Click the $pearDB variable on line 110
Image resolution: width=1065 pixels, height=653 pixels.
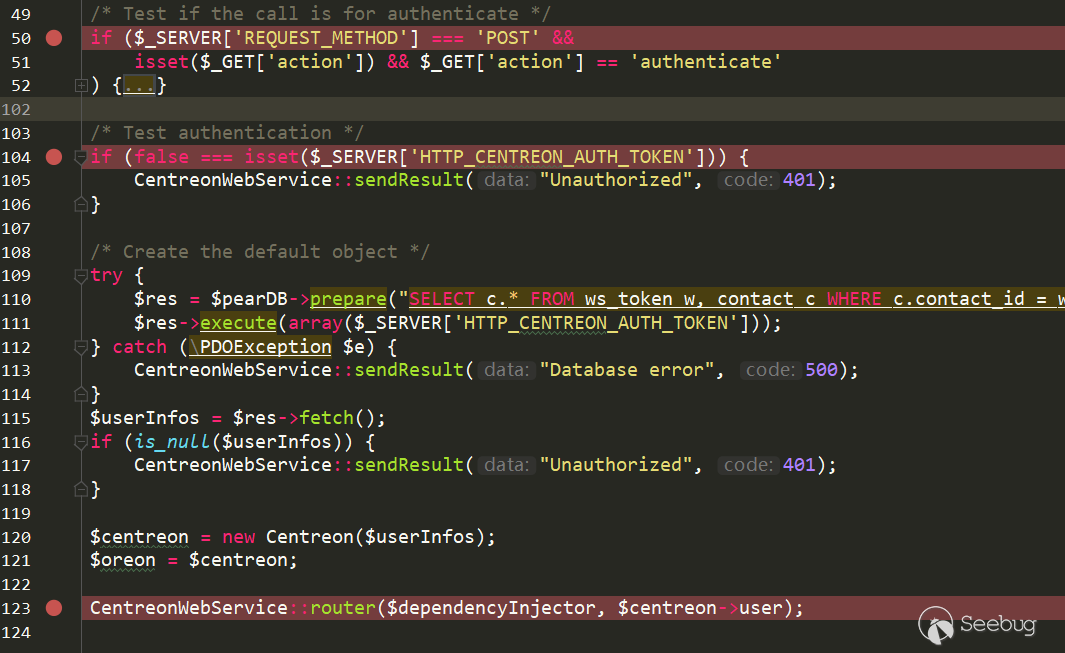point(249,299)
